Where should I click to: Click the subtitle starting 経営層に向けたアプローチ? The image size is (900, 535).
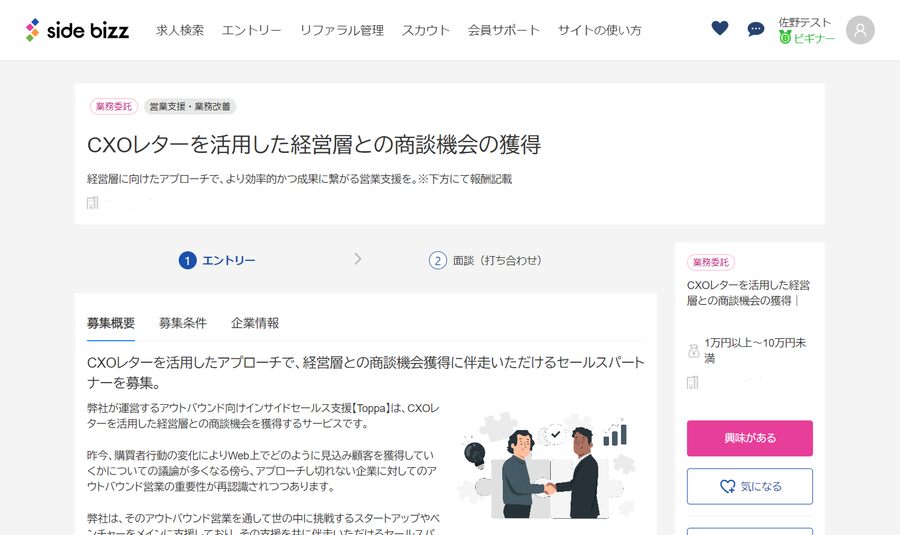pos(299,179)
